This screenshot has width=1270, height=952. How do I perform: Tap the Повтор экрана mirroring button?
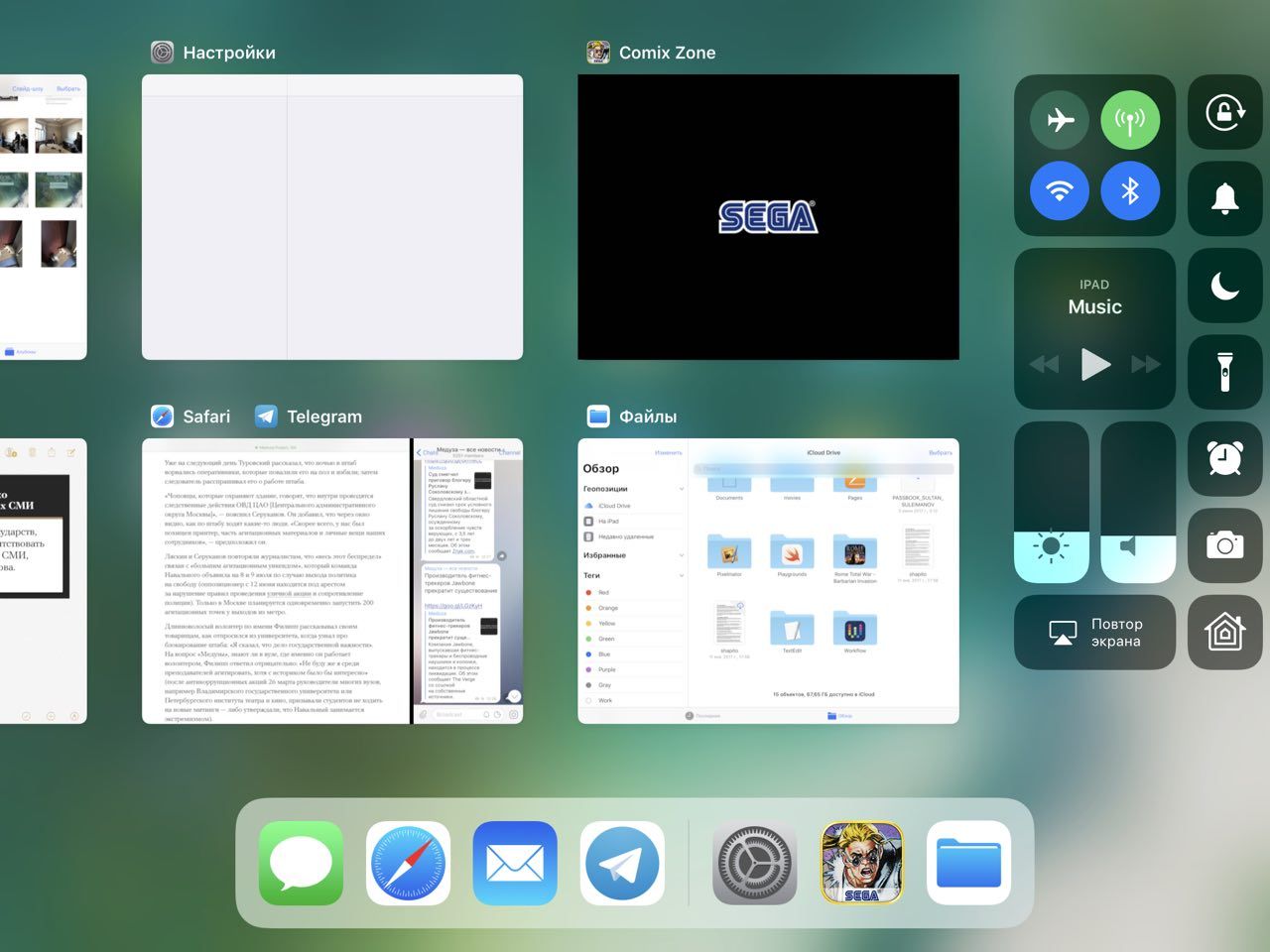1094,632
